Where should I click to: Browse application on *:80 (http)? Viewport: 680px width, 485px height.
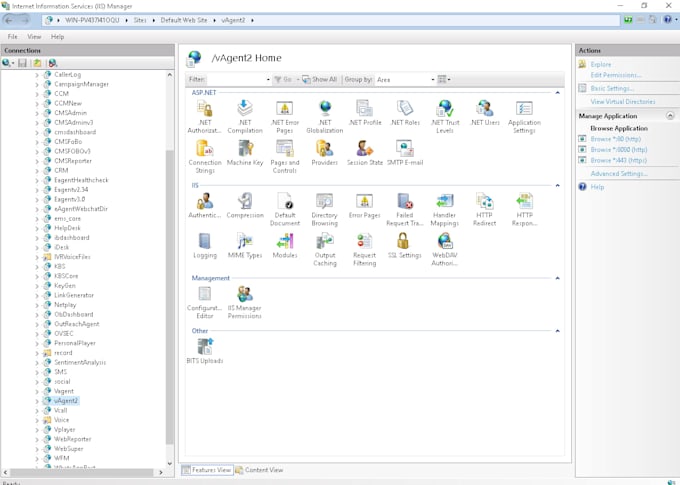coord(615,139)
